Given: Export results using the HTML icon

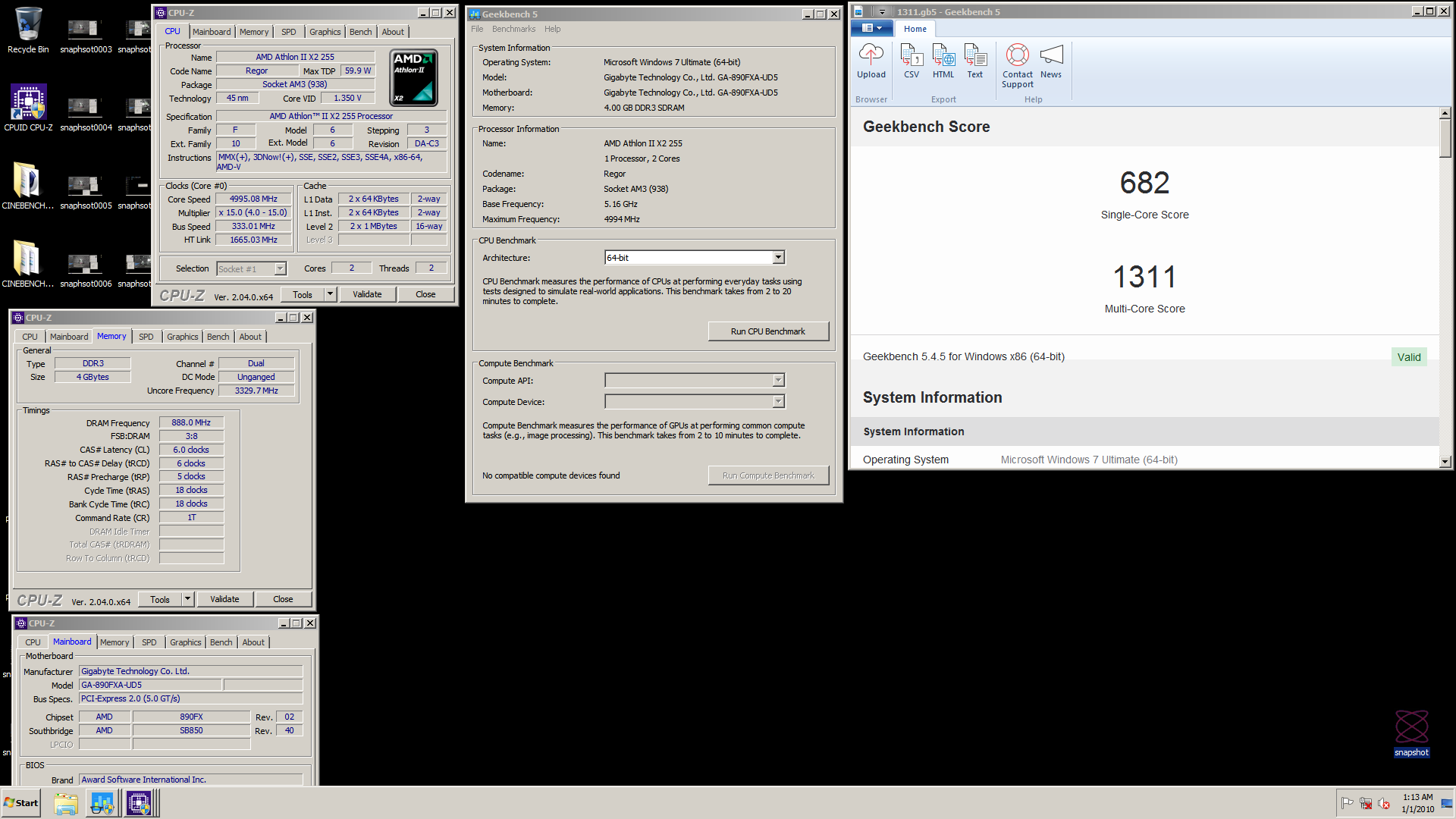Looking at the screenshot, I should [x=943, y=61].
